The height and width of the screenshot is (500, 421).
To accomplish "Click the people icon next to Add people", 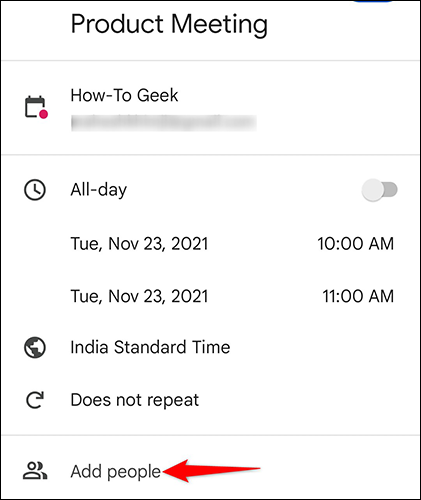I will [x=35, y=471].
